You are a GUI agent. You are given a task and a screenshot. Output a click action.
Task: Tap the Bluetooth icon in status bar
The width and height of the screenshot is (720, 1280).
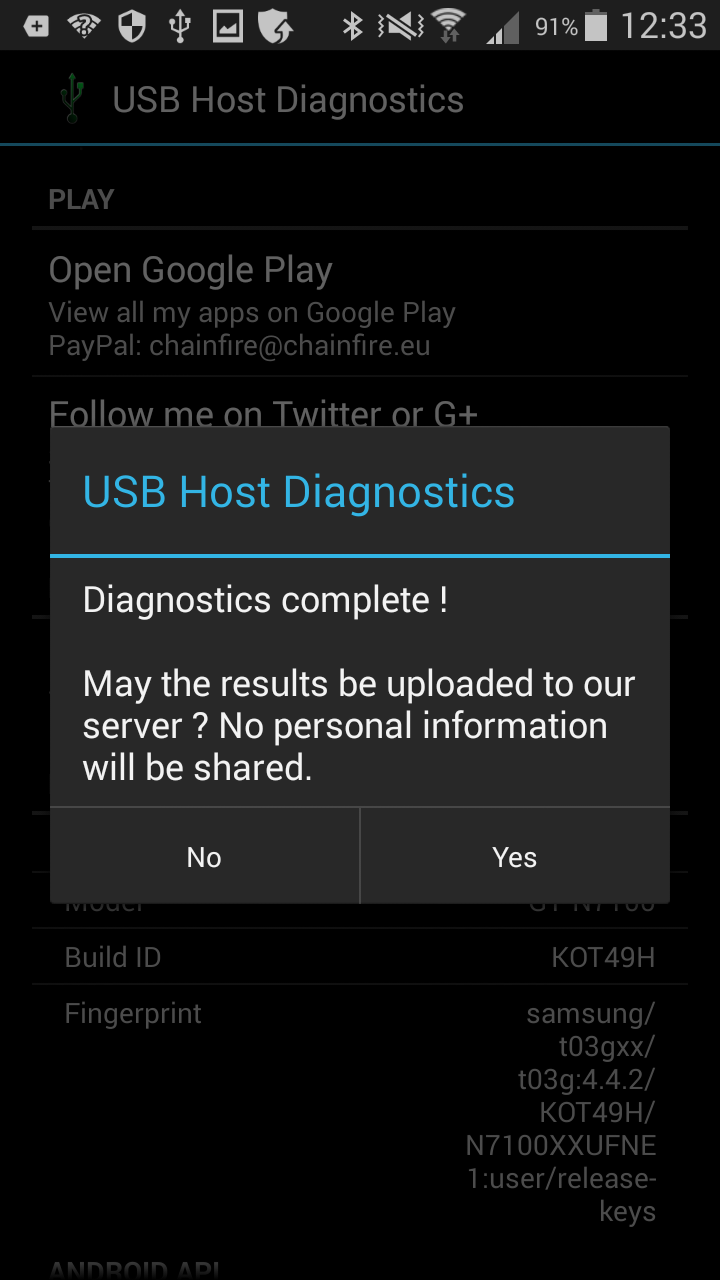point(352,26)
